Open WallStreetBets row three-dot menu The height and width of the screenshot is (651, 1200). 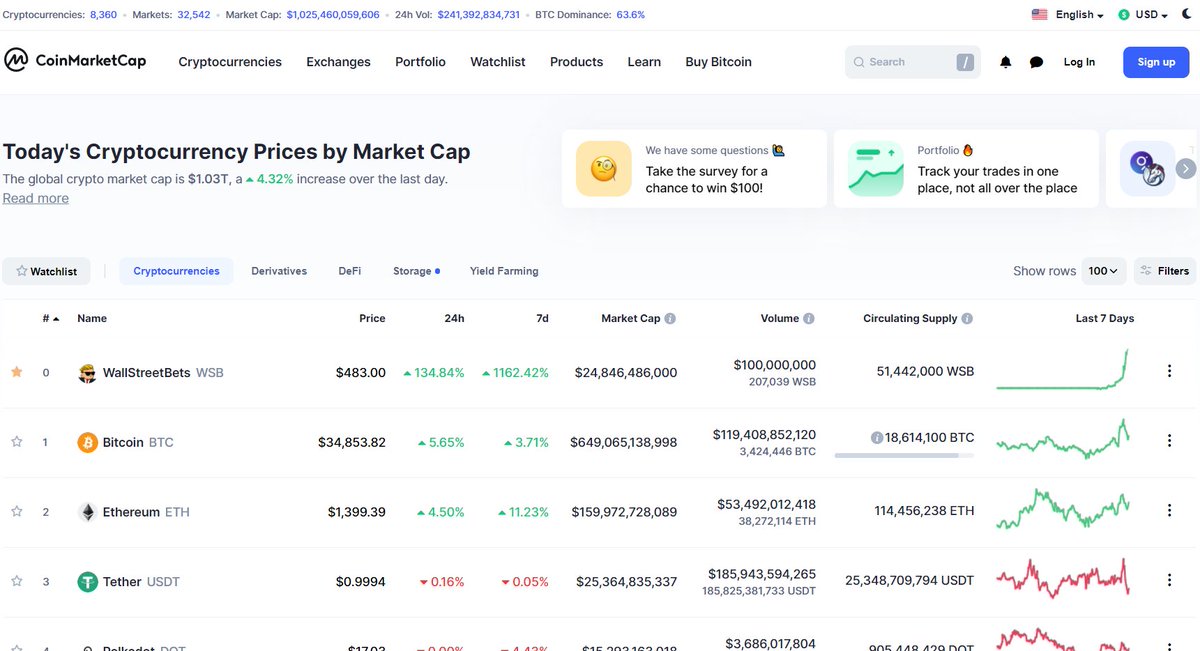coord(1169,371)
